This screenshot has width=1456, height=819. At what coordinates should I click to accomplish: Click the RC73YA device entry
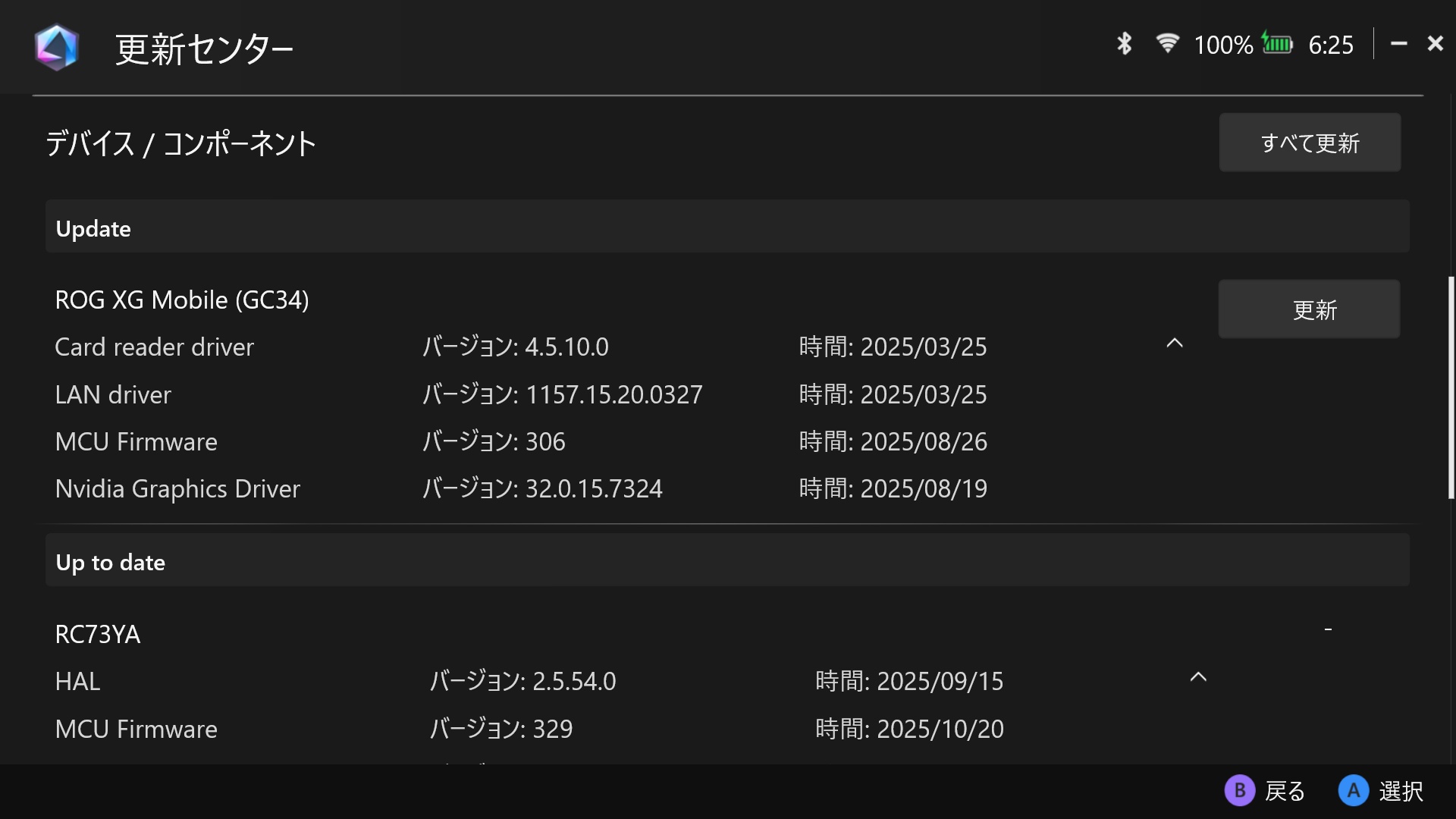click(98, 633)
